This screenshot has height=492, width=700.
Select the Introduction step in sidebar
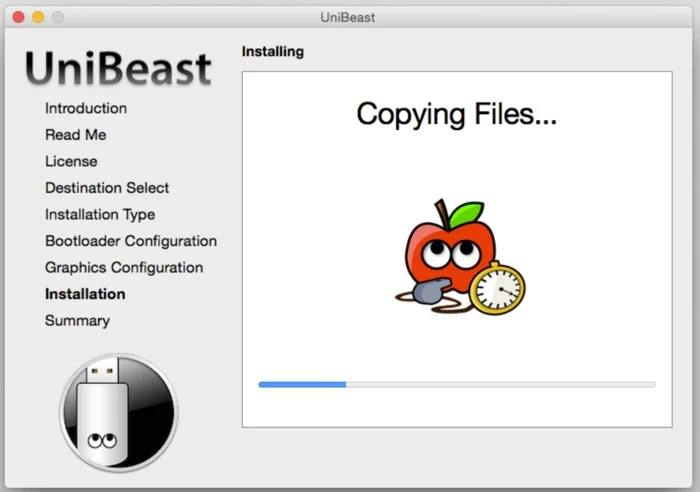pos(86,108)
